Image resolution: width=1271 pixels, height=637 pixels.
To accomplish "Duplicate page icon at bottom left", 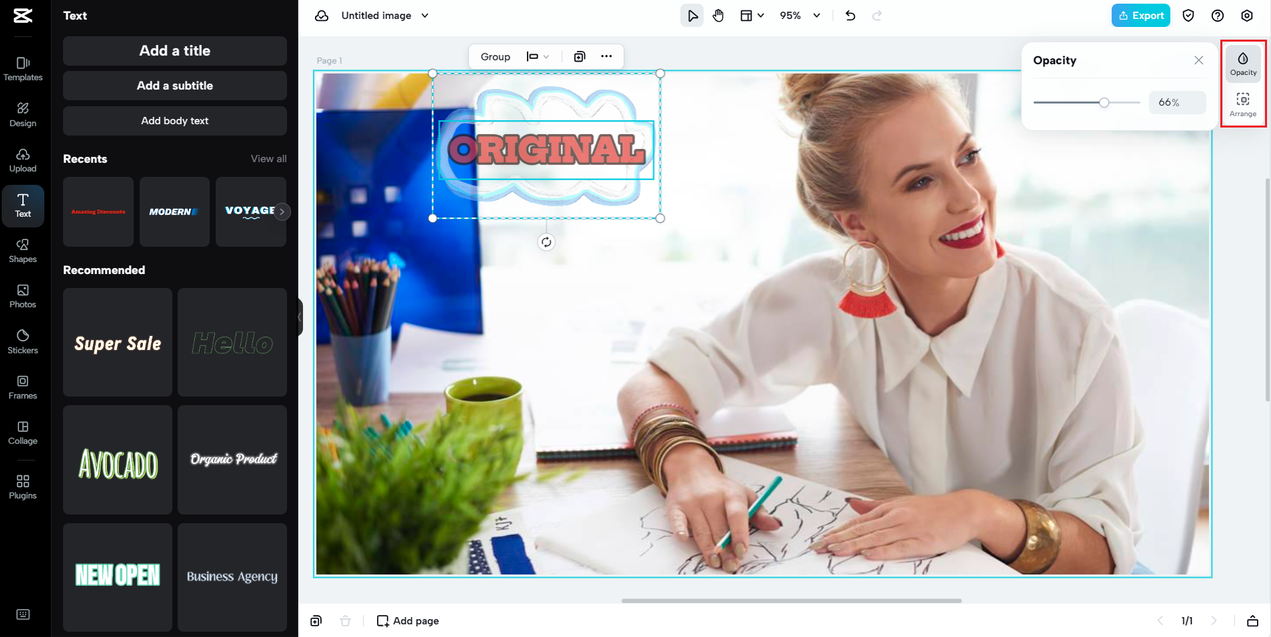I will pos(316,621).
